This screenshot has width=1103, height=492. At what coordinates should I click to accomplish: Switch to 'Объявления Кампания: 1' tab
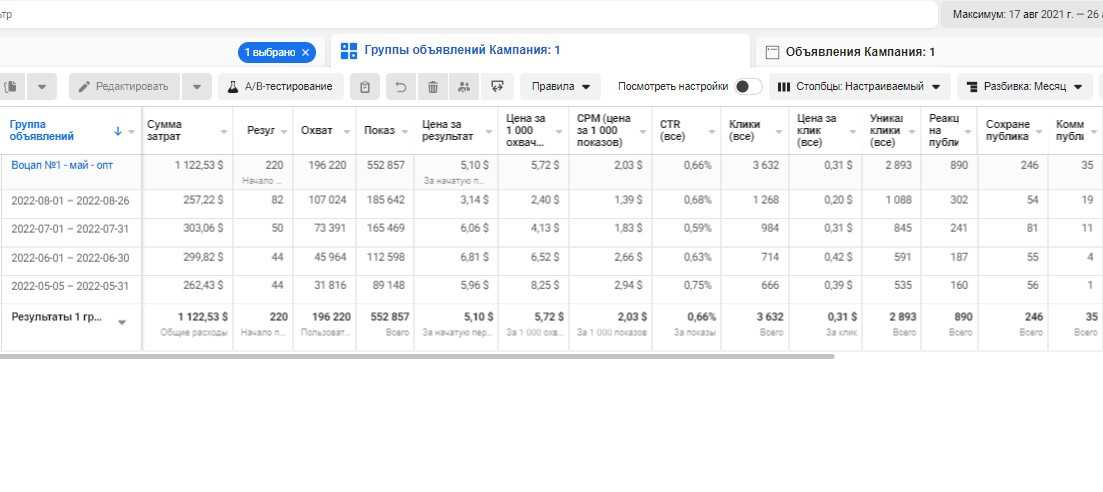point(852,52)
